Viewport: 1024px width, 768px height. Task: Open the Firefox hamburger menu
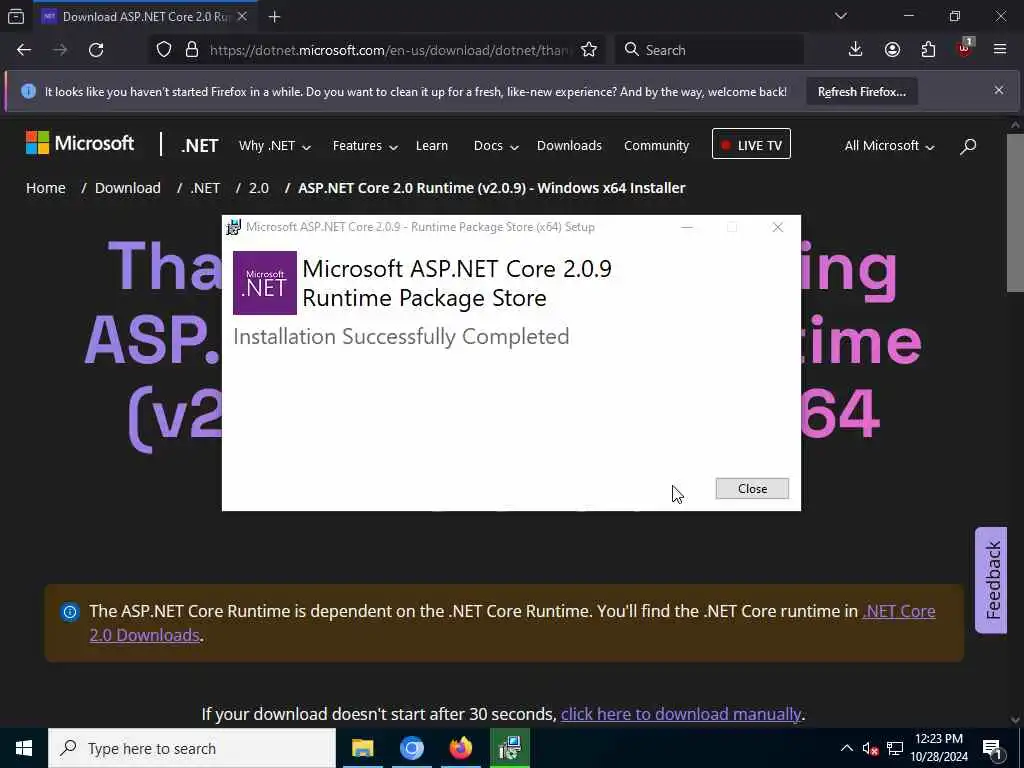(x=1000, y=50)
